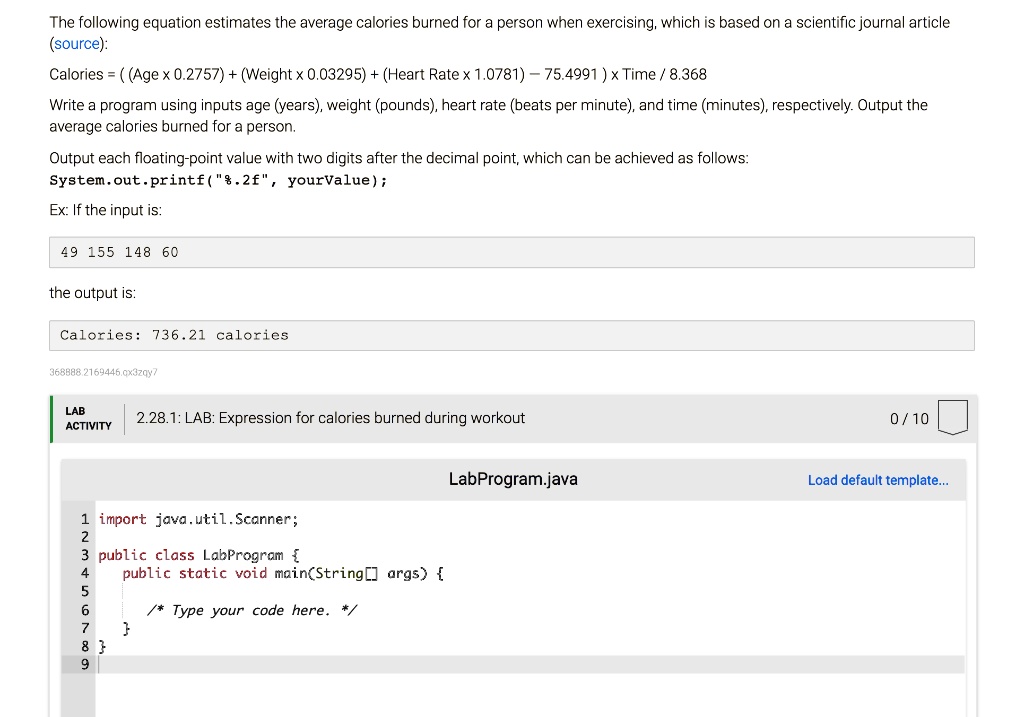The height and width of the screenshot is (717, 1024).
Task: Place cursor on empty line 9 in editor
Action: (x=400, y=664)
